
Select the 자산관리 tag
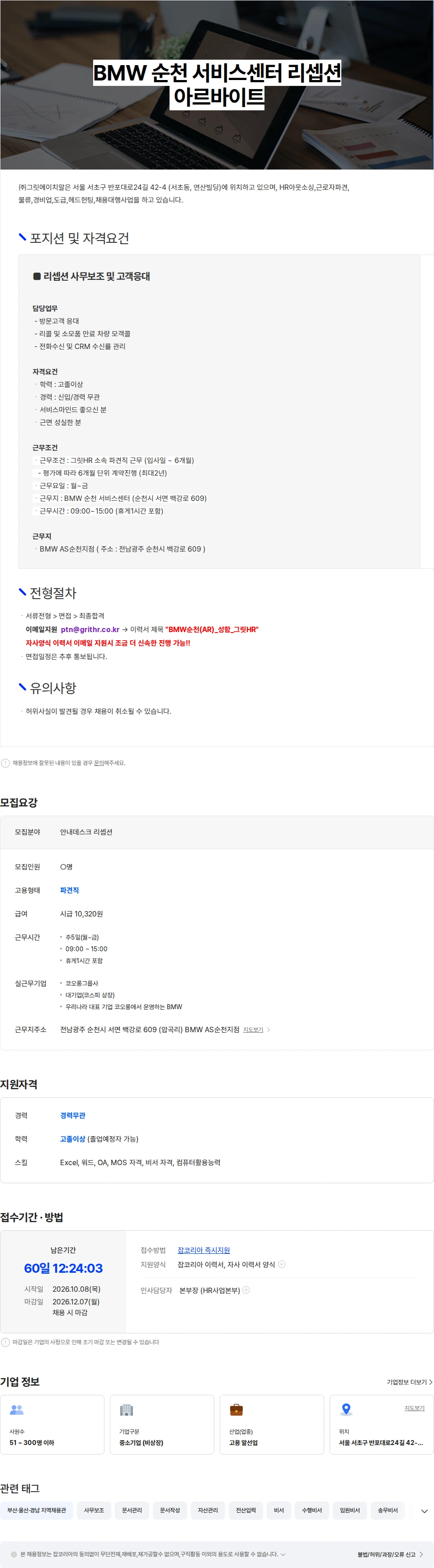click(x=208, y=1510)
